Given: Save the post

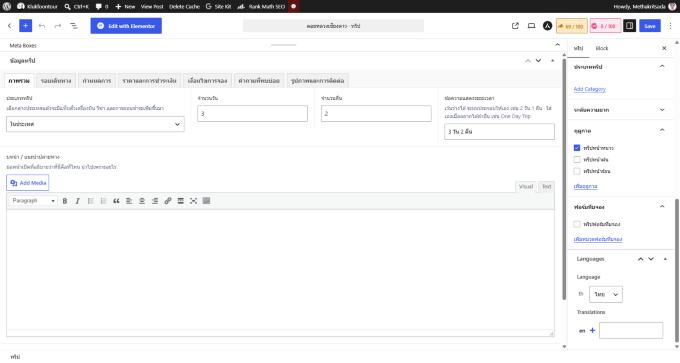Looking at the screenshot, I should [x=650, y=26].
